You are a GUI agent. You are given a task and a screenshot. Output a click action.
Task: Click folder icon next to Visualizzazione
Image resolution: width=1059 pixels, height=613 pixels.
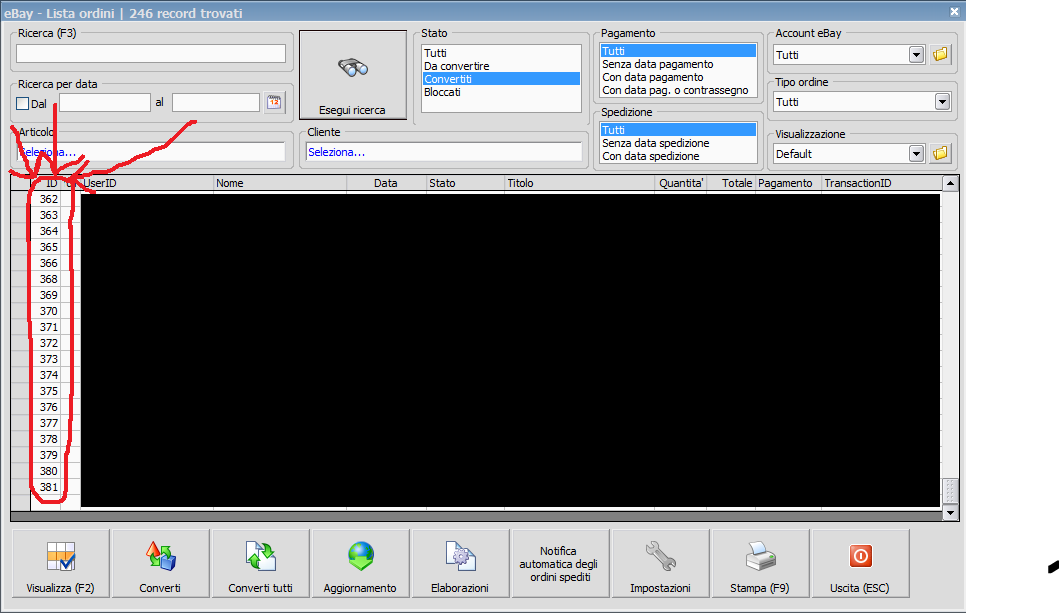[940, 154]
